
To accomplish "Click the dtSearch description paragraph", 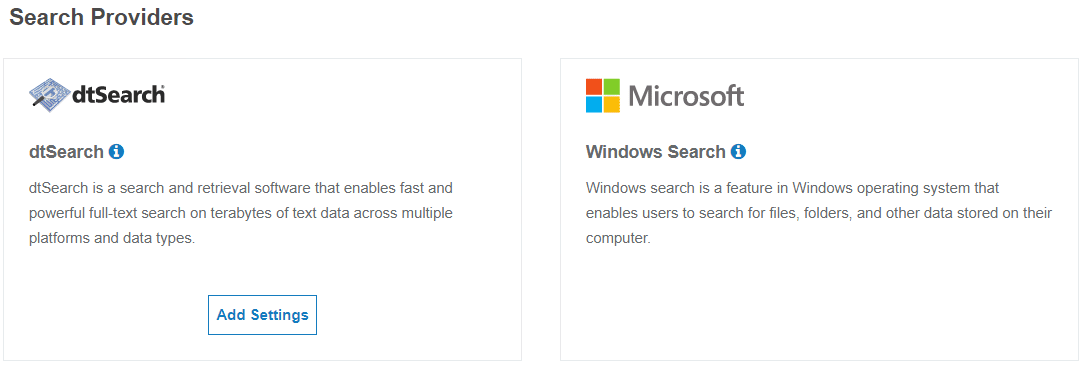I will point(241,213).
